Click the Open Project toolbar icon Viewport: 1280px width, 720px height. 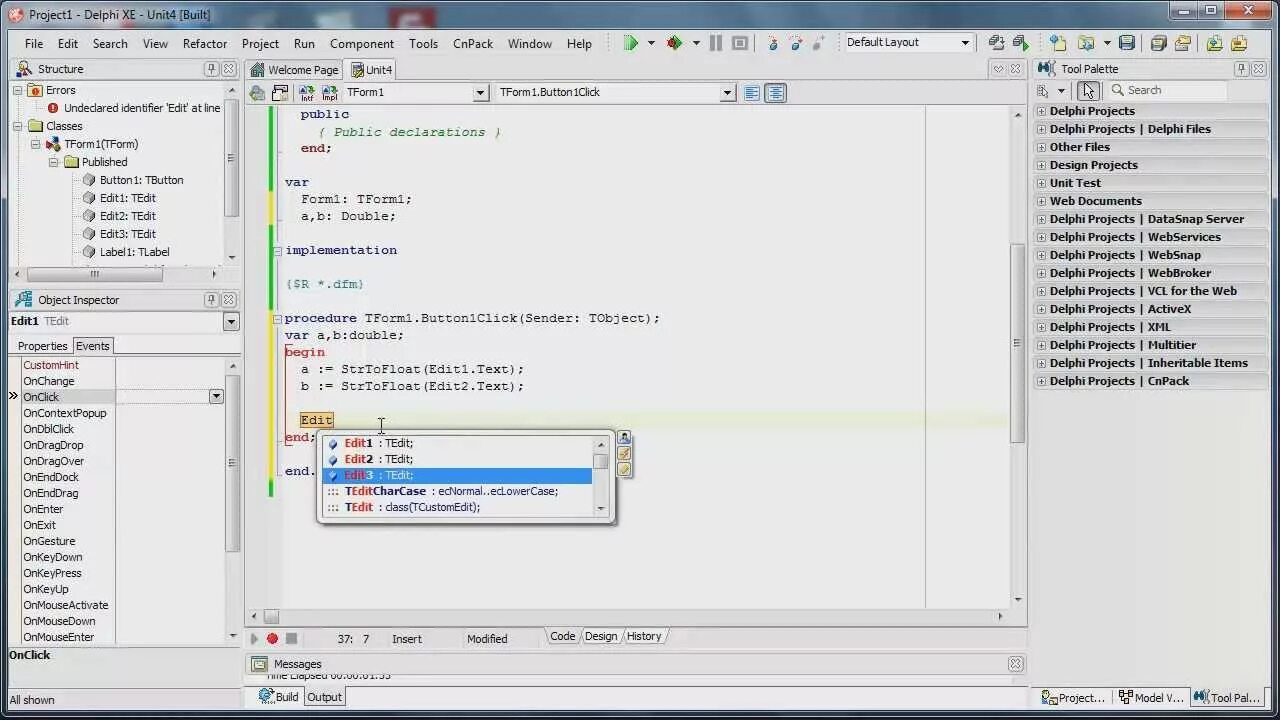click(1183, 43)
